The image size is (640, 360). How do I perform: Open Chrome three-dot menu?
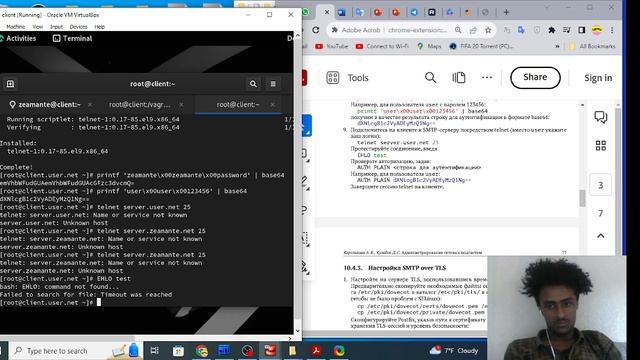pos(612,30)
